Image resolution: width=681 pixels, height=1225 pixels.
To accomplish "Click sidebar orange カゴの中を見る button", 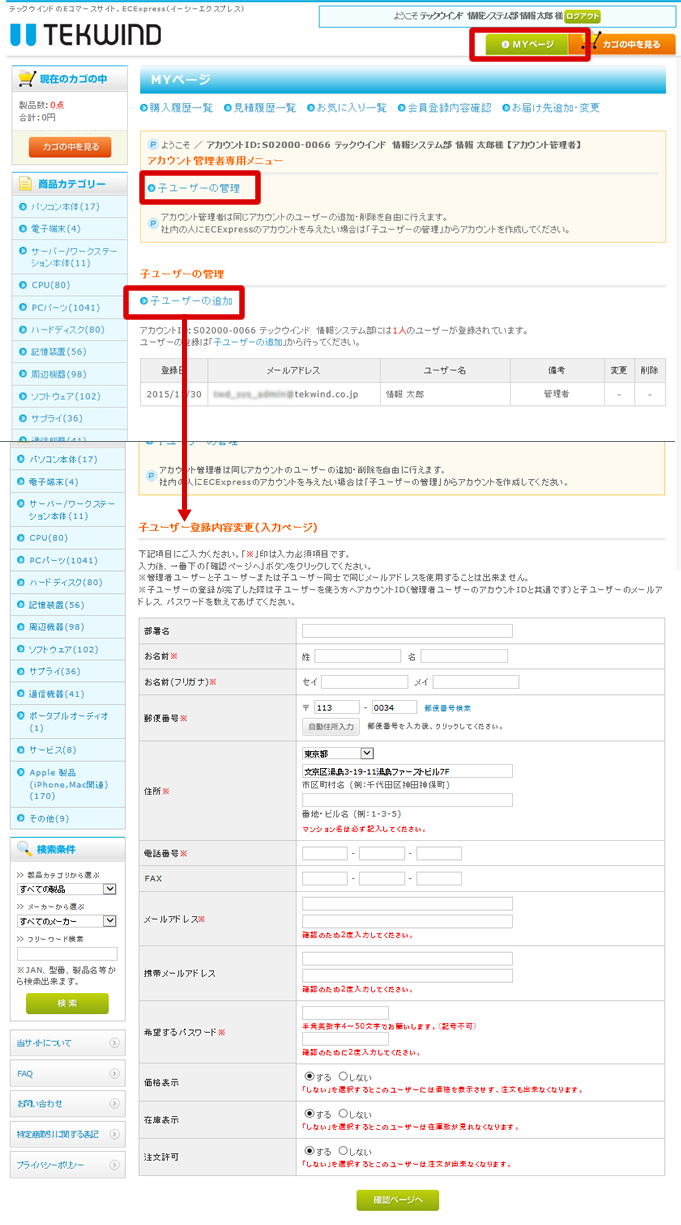I will [70, 147].
